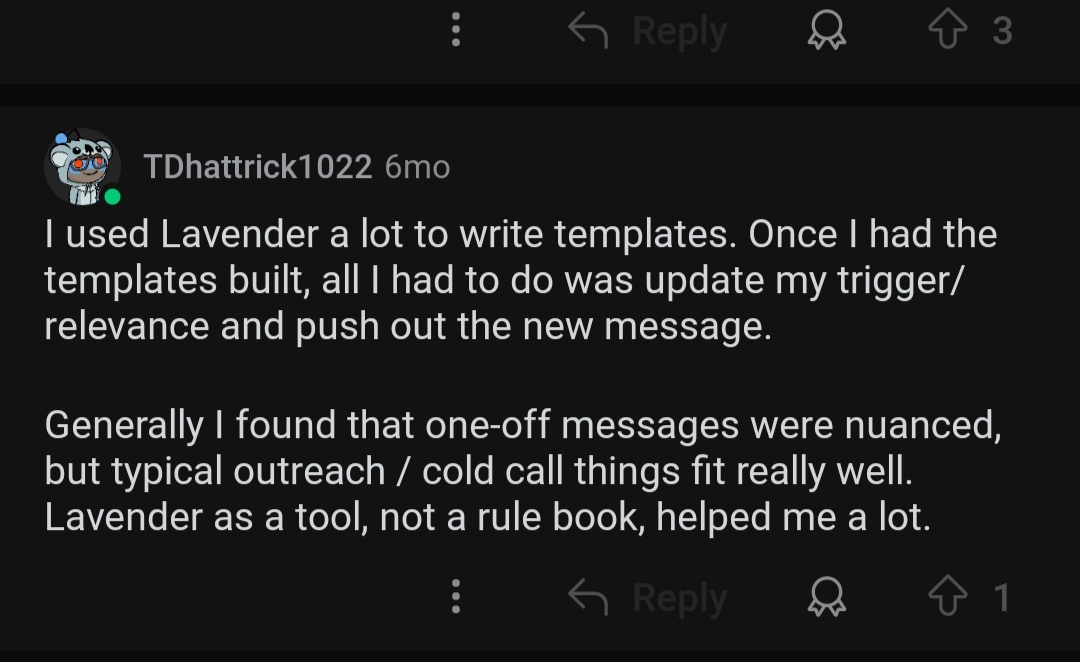Click the Reply label in the top row
Image resolution: width=1080 pixels, height=662 pixels.
(680, 32)
